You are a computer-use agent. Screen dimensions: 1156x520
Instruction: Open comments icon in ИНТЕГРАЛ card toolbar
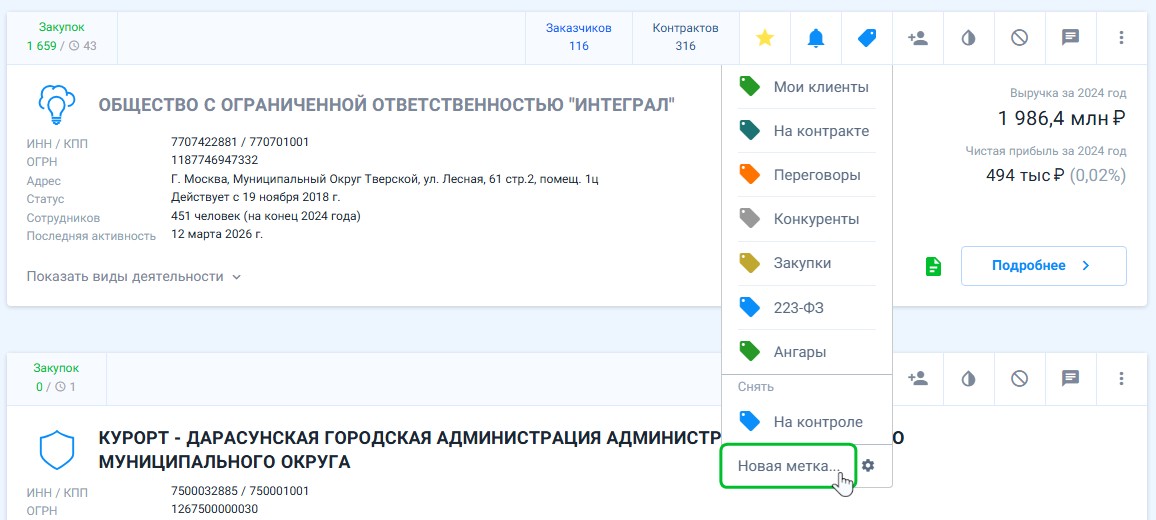[x=1070, y=38]
